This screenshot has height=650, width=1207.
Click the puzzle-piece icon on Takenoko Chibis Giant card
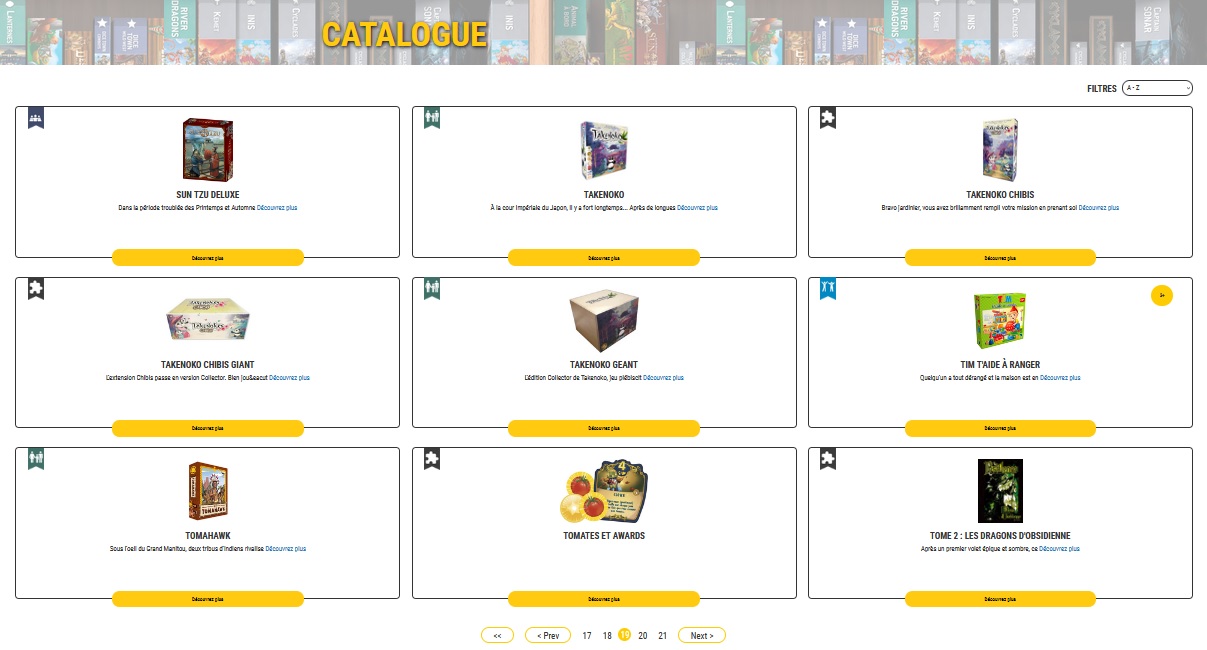click(36, 288)
